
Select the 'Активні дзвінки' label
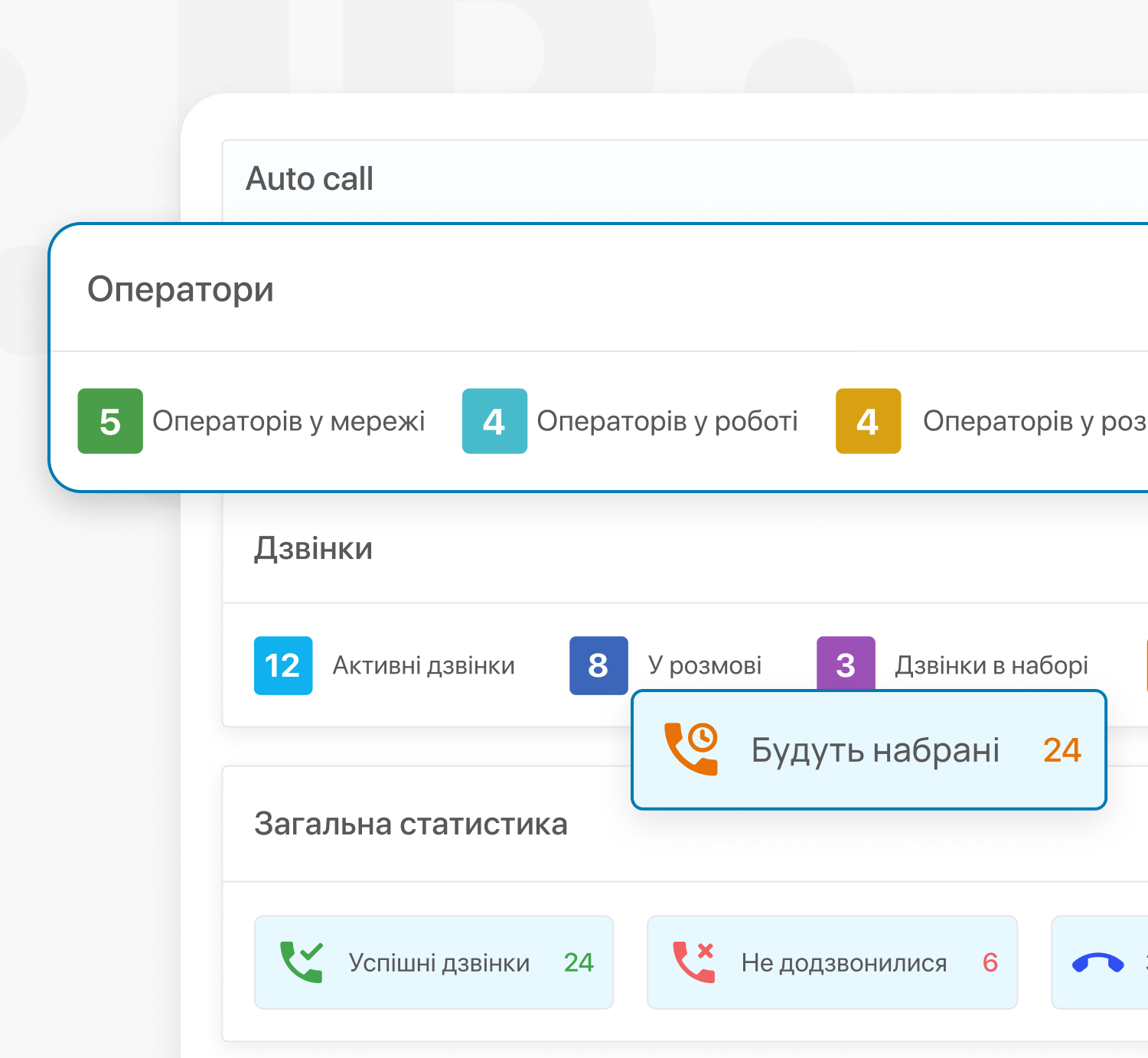423,665
